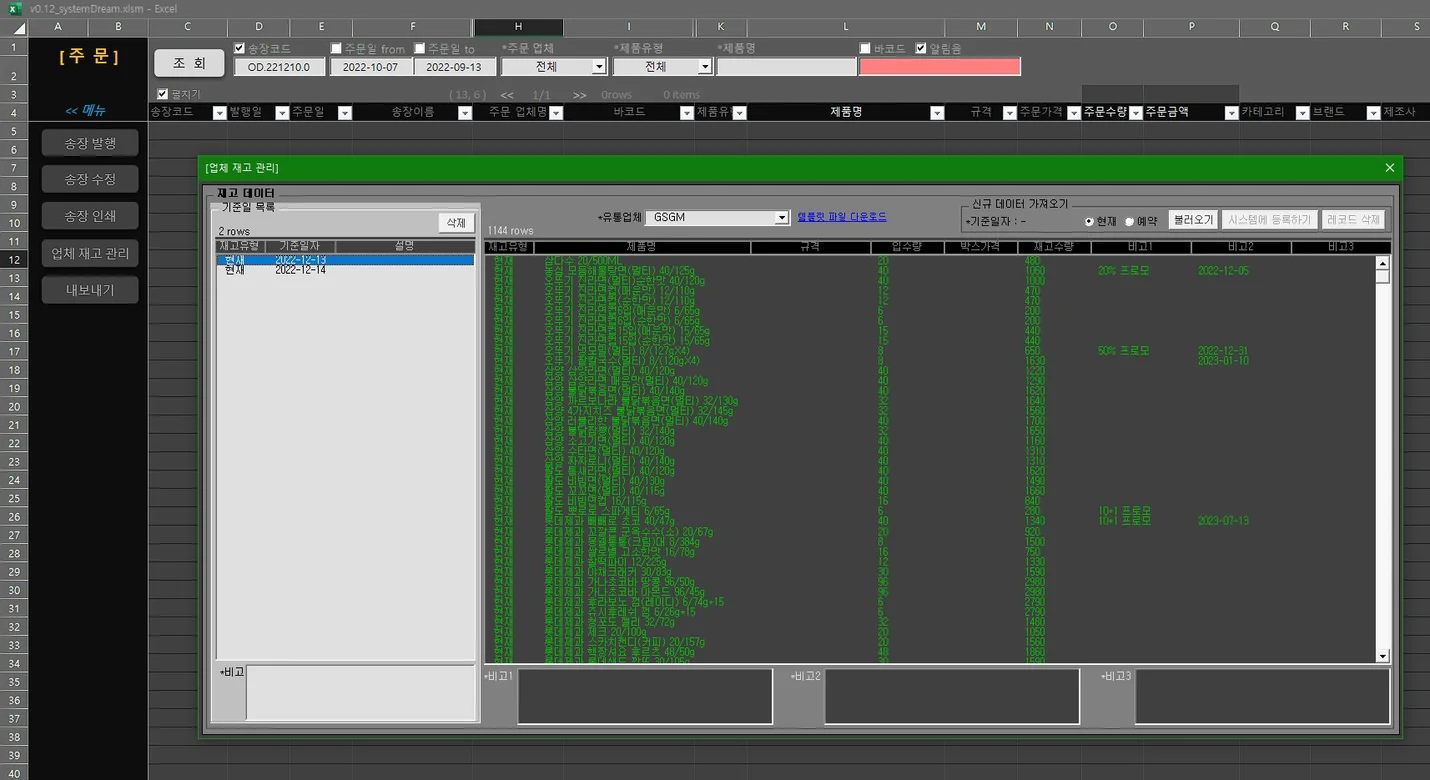Click the 20% 프로모 remark cell
1430x780 pixels.
click(1123, 270)
